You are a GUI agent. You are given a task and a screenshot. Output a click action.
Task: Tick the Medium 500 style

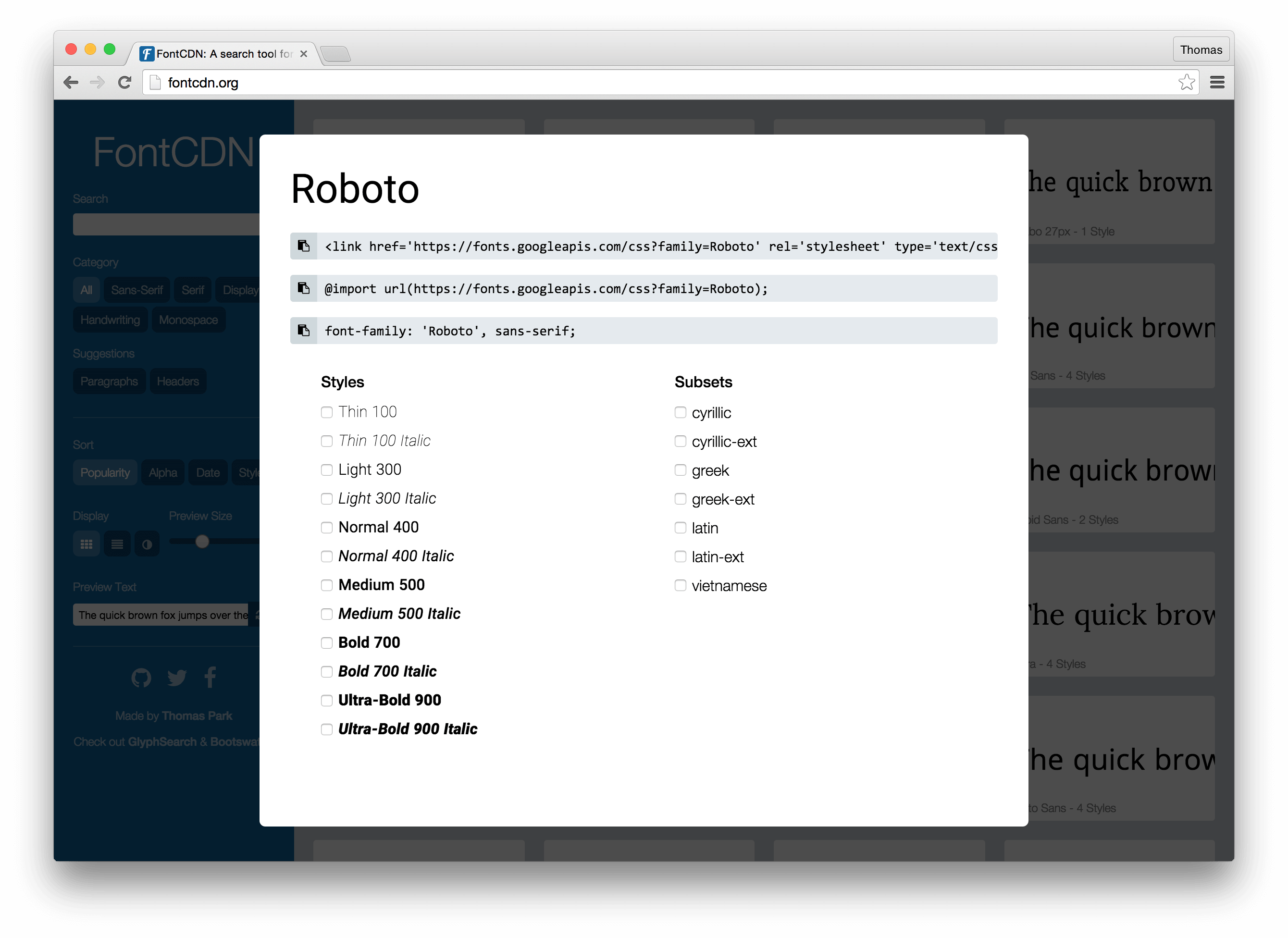[326, 585]
